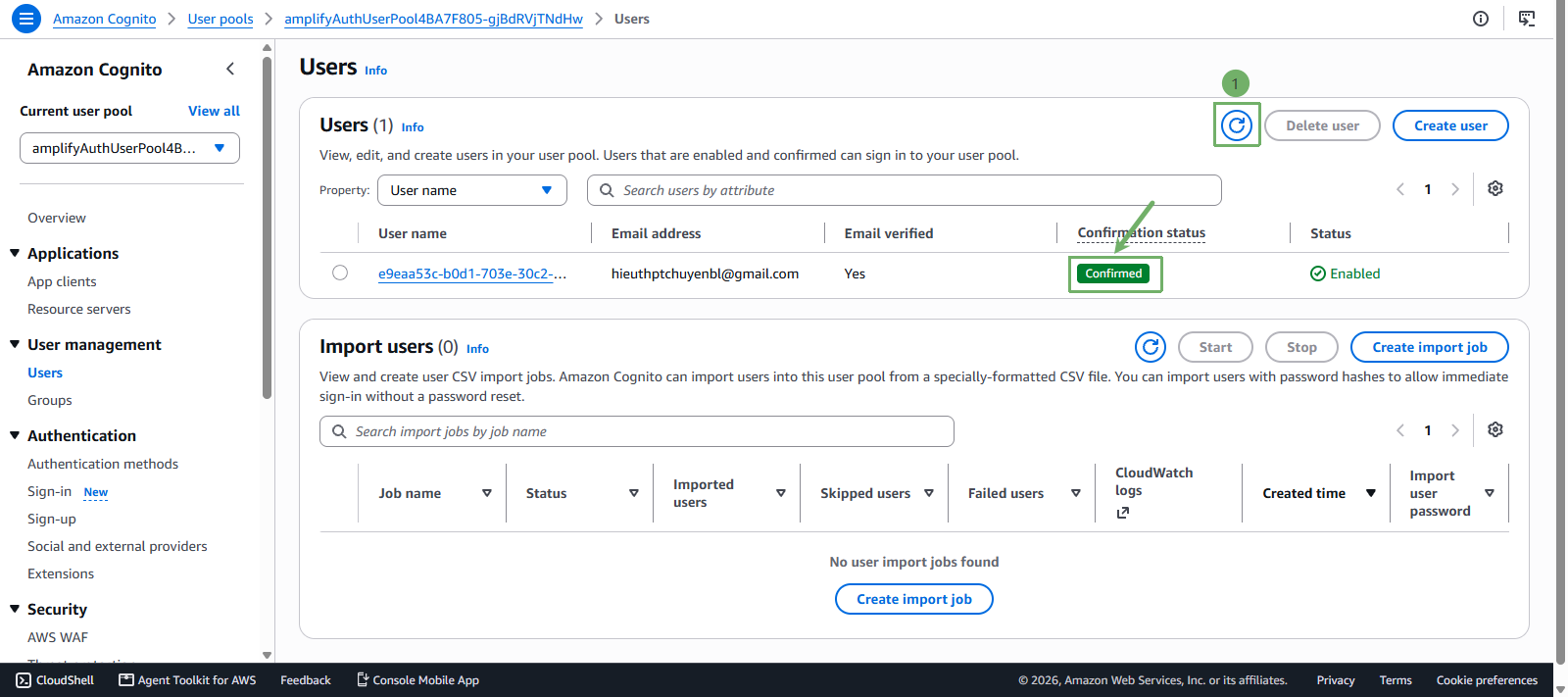
Task: Select the radio button for user e9eaa53c
Action: [x=340, y=273]
